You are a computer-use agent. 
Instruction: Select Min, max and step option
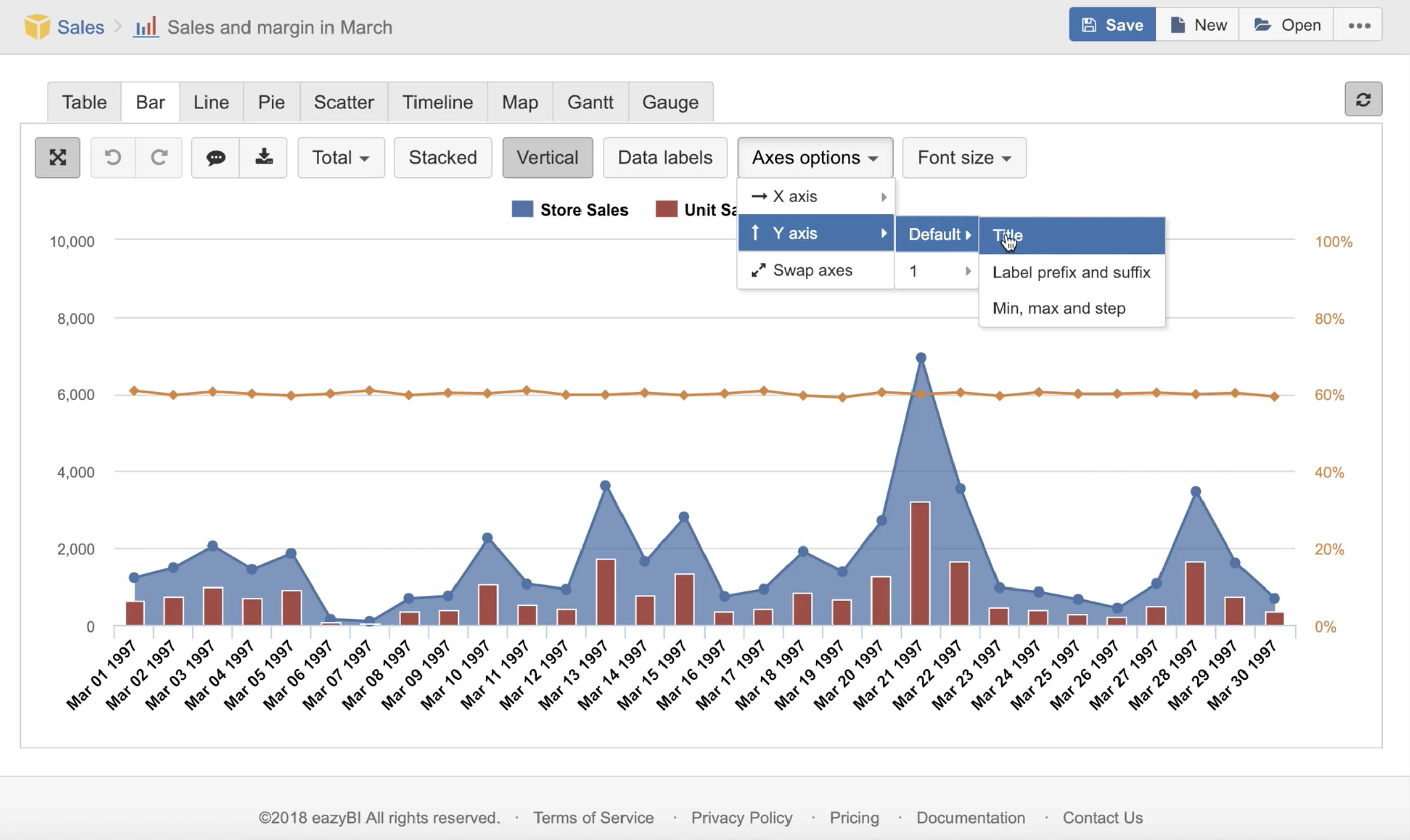[x=1058, y=309]
